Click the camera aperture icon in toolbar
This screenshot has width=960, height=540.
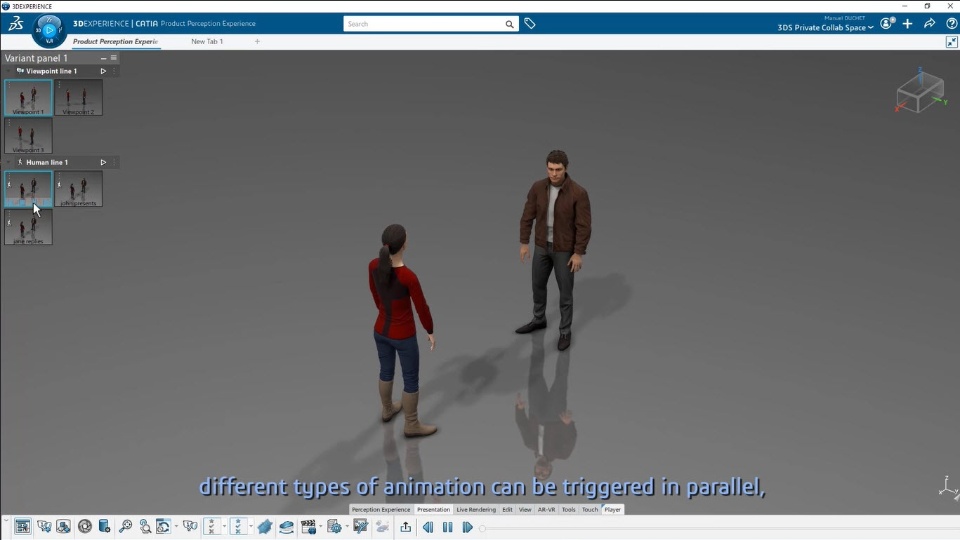pos(84,527)
